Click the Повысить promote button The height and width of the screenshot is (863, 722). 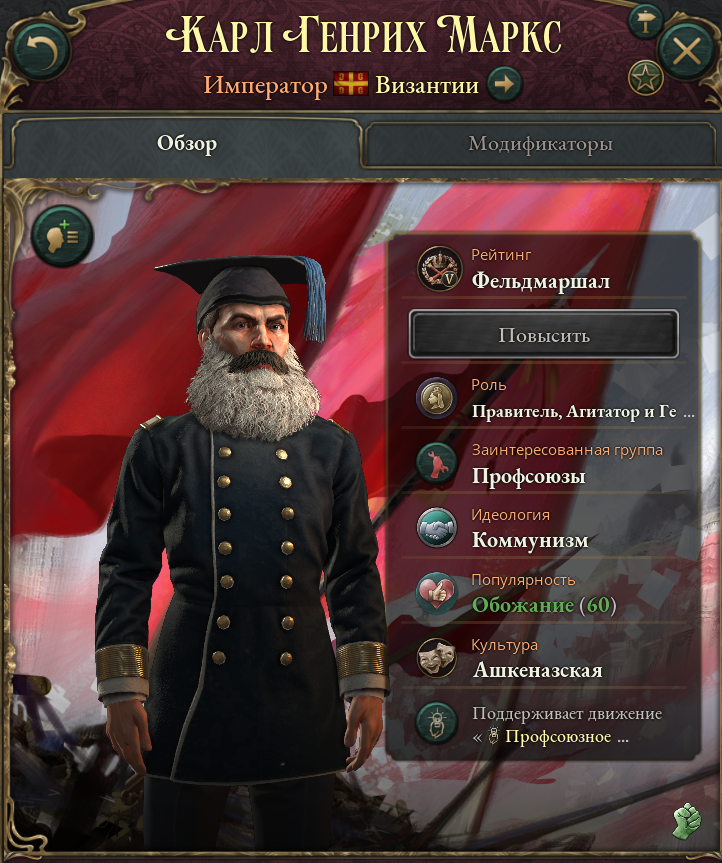tap(544, 335)
